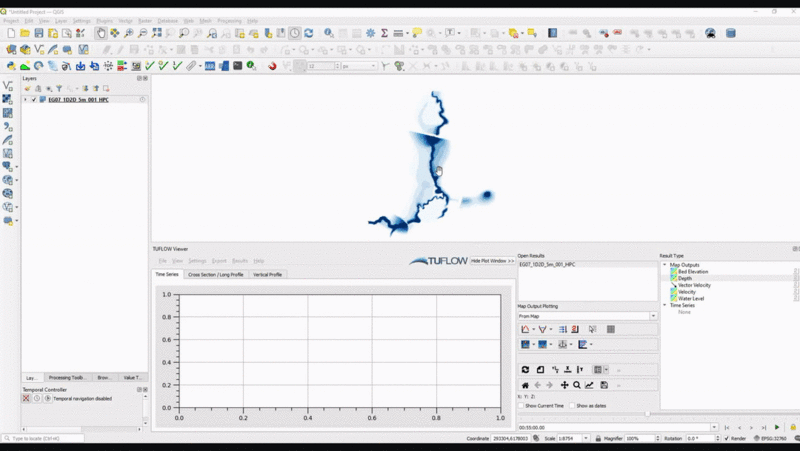Select the Zoom Out magnifier tool

click(x=142, y=33)
